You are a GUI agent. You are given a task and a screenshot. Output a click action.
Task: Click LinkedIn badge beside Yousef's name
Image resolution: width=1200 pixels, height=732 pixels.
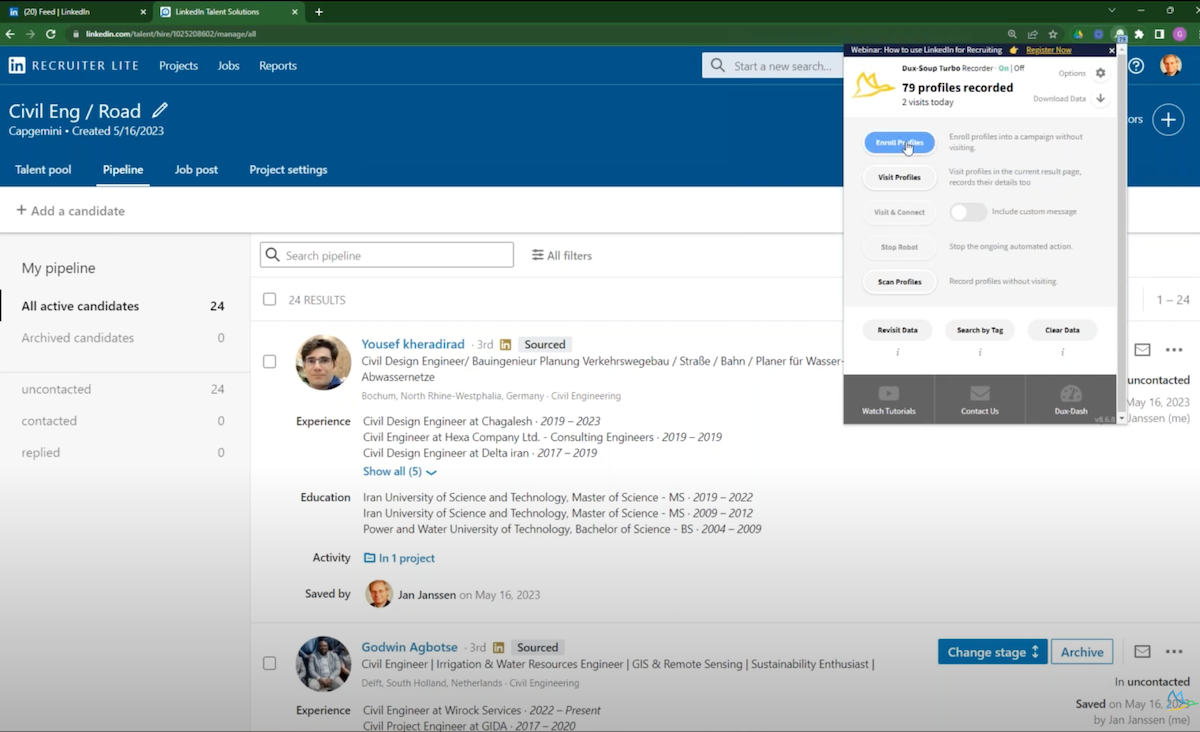click(505, 345)
